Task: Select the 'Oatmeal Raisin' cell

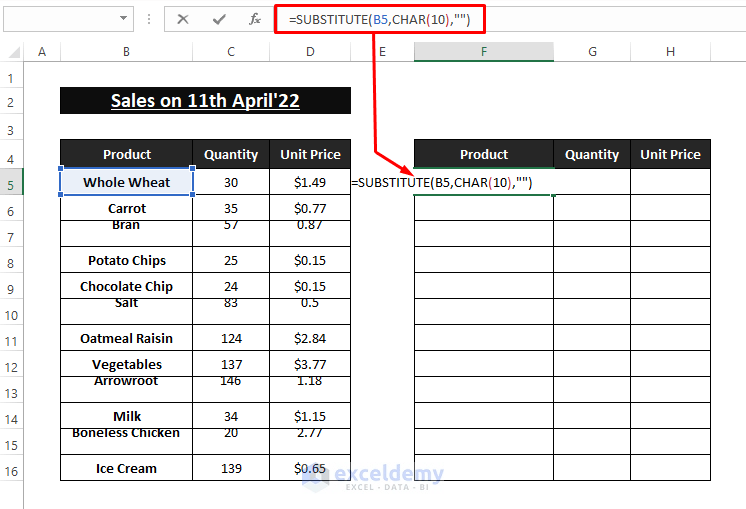Action: pos(127,338)
